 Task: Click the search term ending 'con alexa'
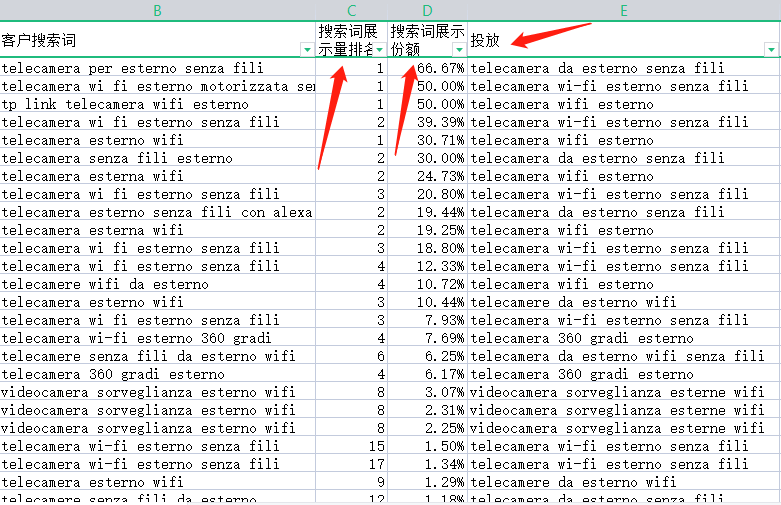(x=157, y=212)
